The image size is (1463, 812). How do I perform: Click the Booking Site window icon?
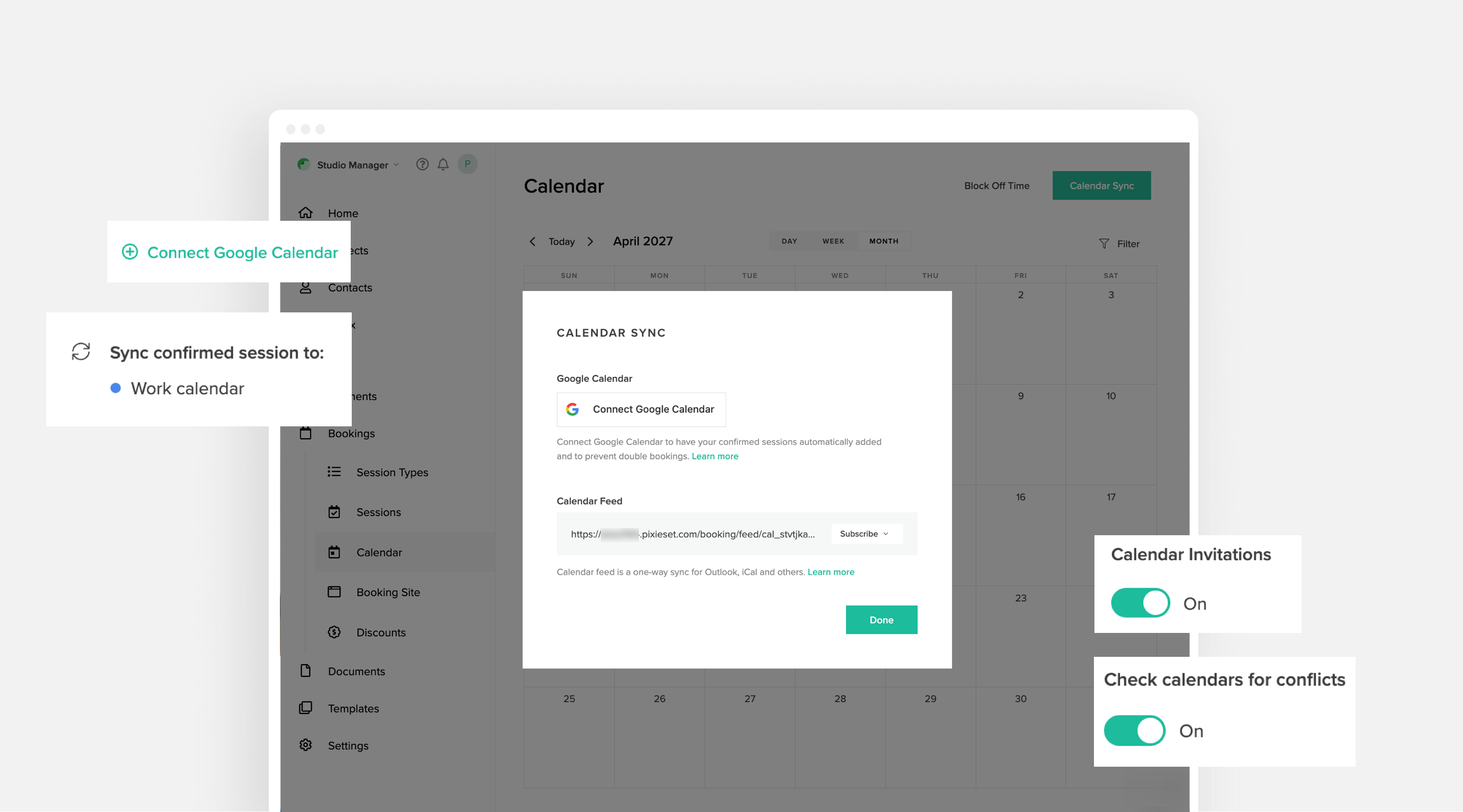coord(334,592)
